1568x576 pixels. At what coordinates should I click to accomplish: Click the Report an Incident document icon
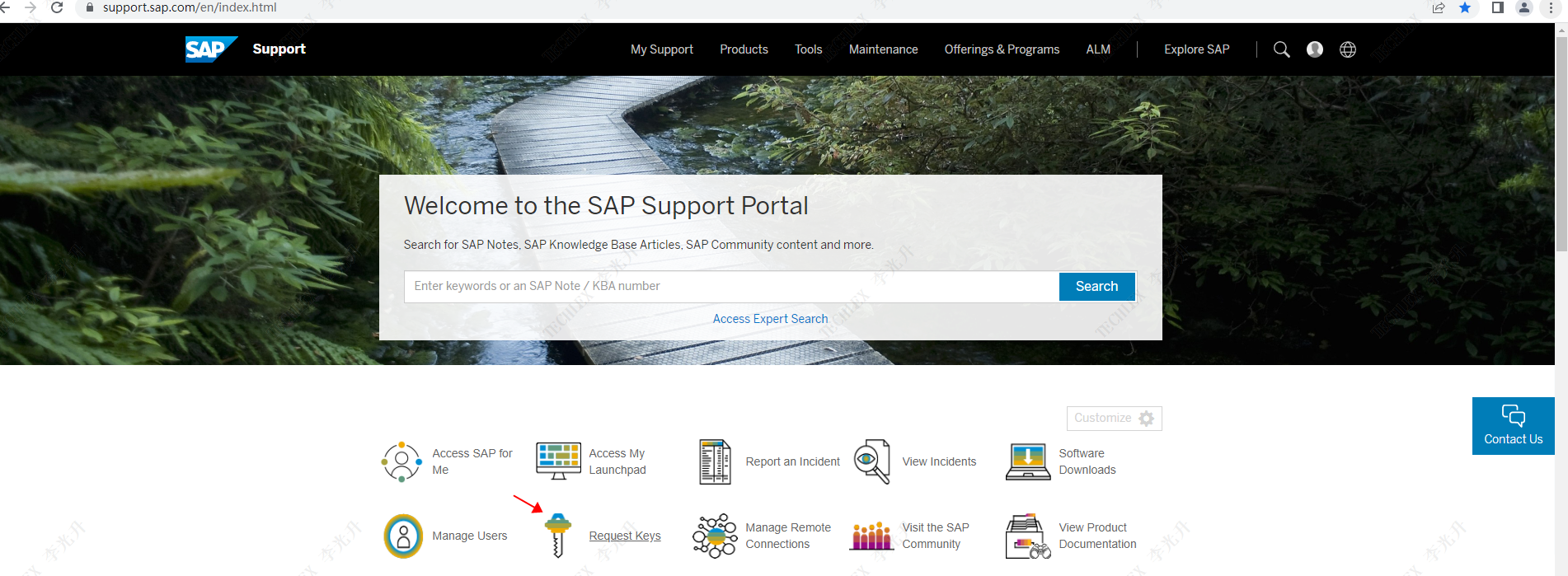[715, 461]
